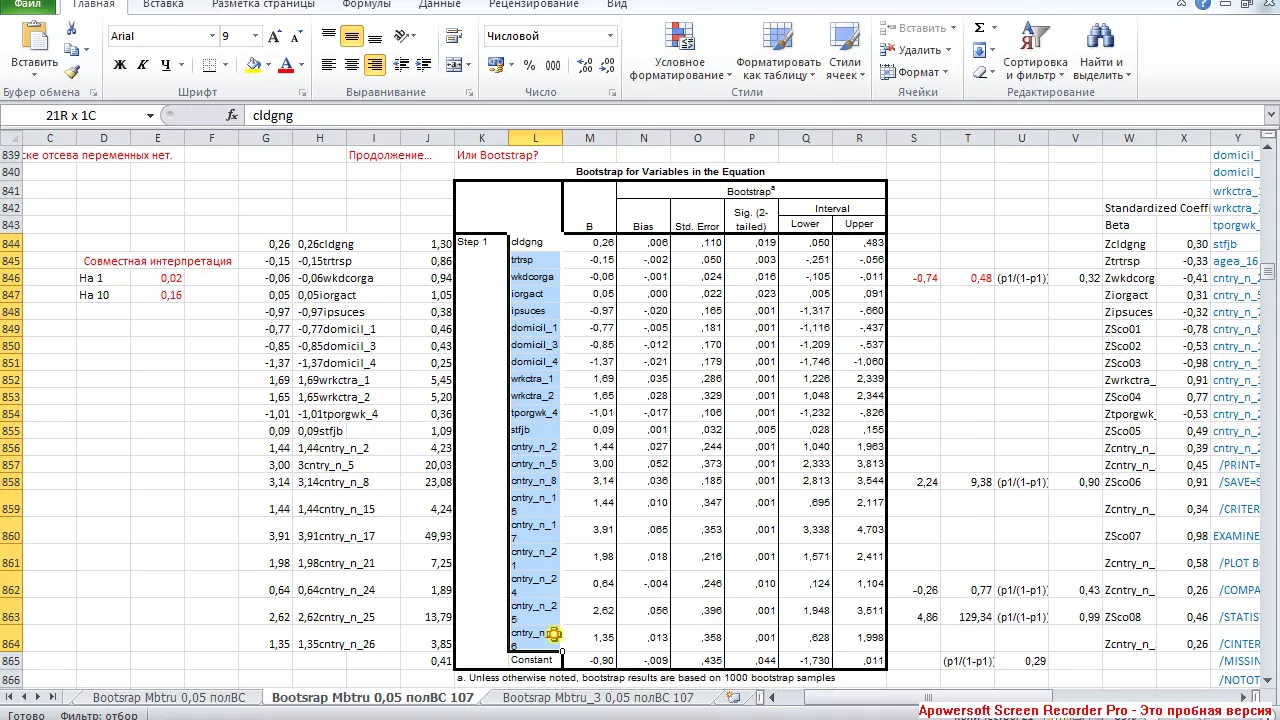Toggle bold Ж formatting
The height and width of the screenshot is (720, 1280).
[x=120, y=65]
